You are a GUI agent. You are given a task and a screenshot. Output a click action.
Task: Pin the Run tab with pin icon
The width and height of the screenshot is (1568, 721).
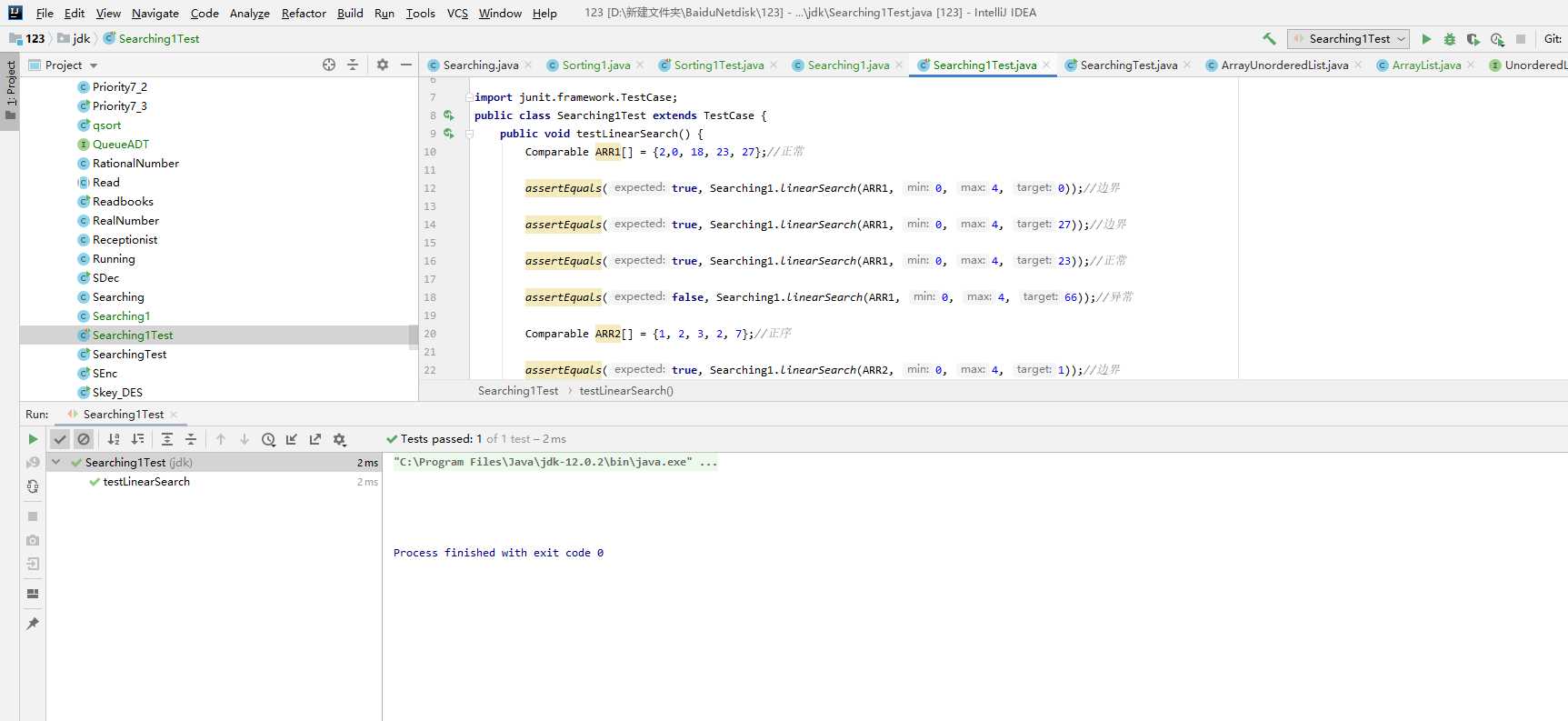click(x=33, y=624)
